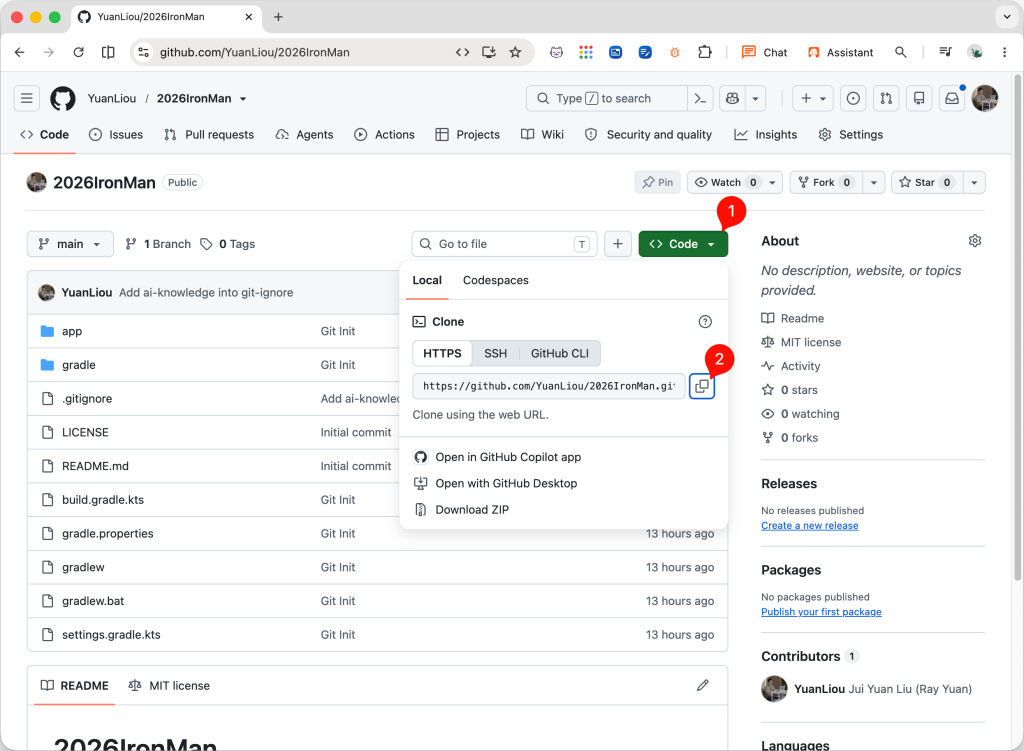The image size is (1024, 751).
Task: Open the Copilot chat icon
Action: point(733,99)
